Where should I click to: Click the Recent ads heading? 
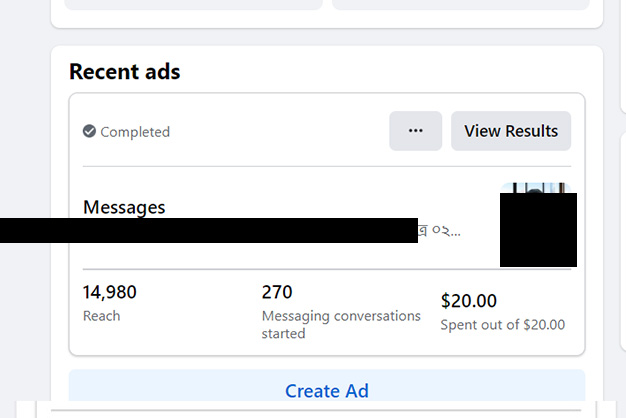[x=125, y=72]
